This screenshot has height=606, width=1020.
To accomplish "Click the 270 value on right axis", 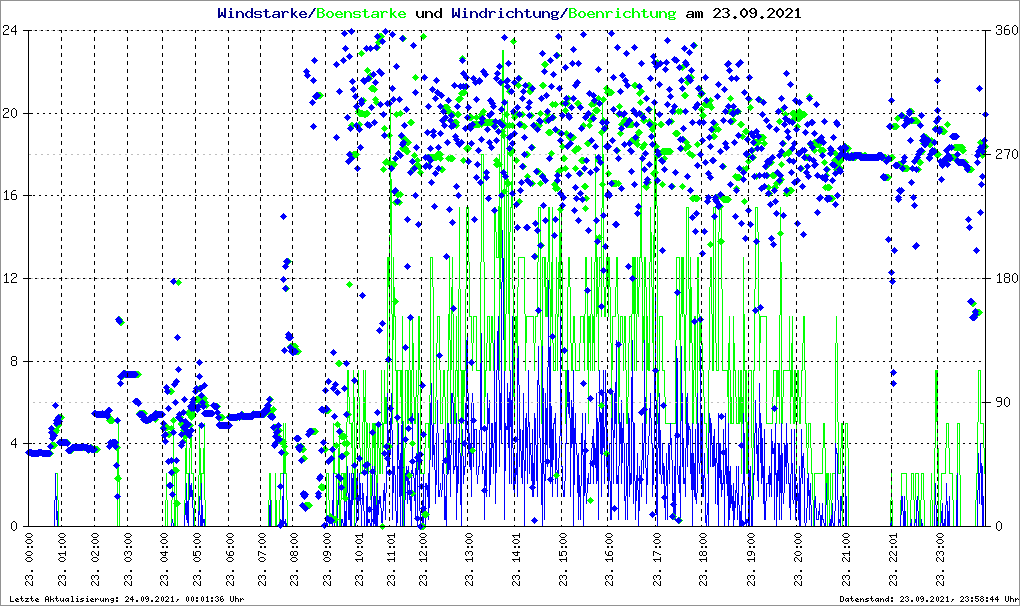I will pyautogui.click(x=1005, y=154).
